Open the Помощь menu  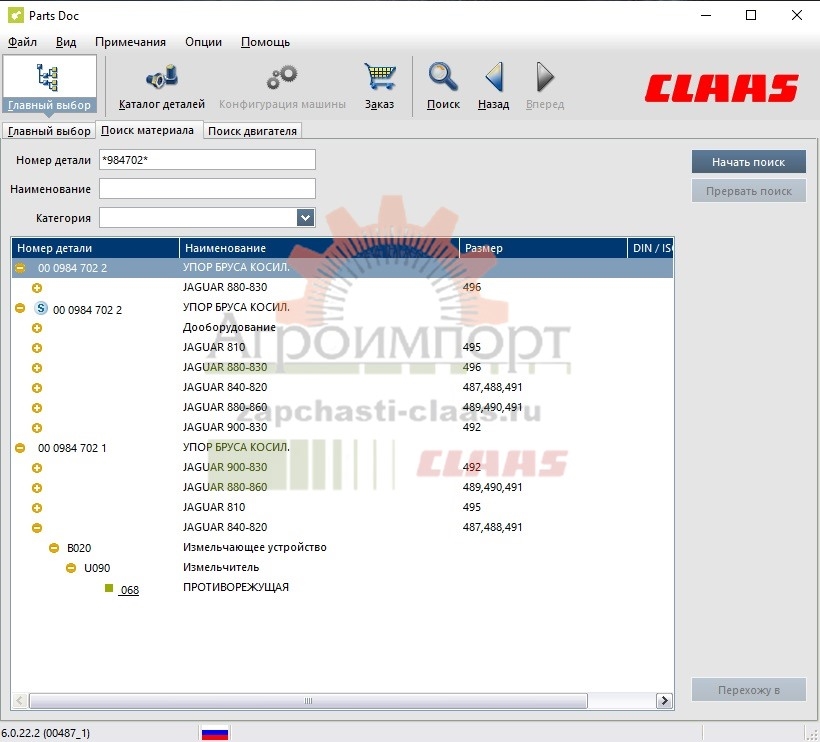pos(265,42)
